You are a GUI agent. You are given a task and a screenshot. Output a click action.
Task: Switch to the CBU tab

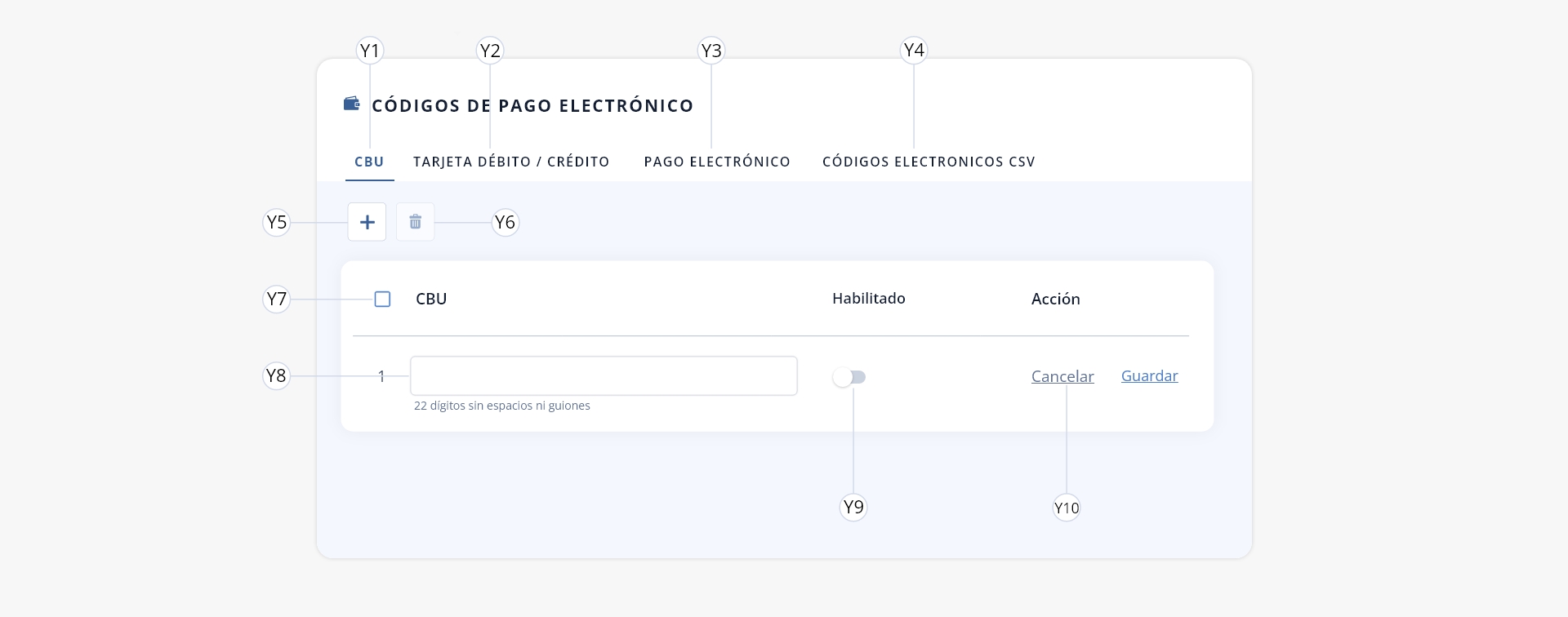369,162
